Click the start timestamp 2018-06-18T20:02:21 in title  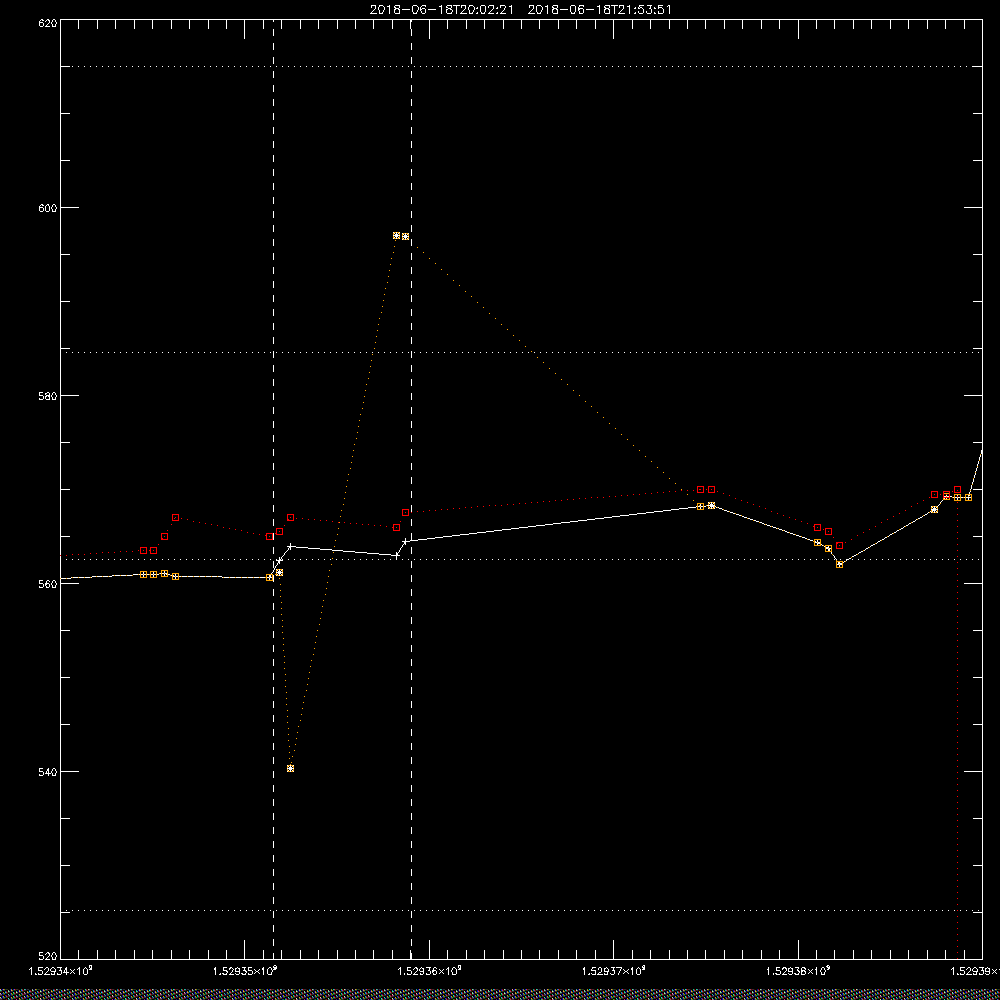pyautogui.click(x=441, y=10)
